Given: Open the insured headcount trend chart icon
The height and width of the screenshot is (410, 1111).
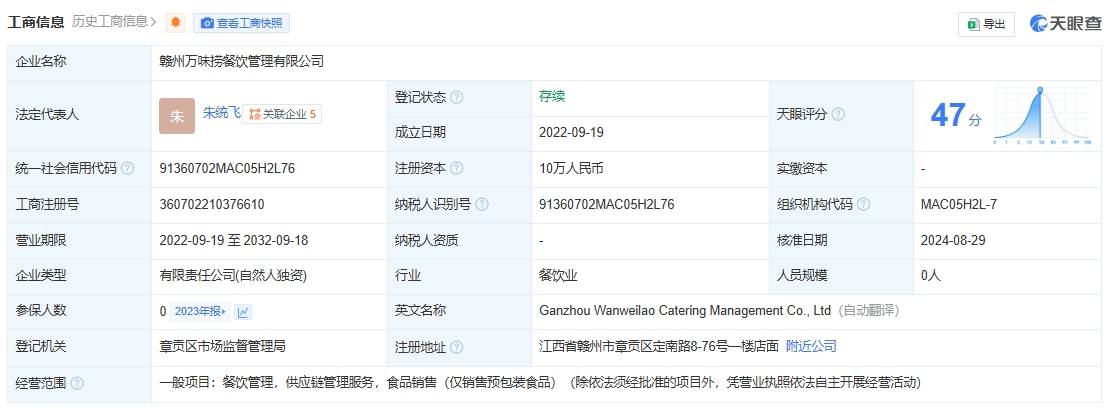Looking at the screenshot, I should click(243, 312).
